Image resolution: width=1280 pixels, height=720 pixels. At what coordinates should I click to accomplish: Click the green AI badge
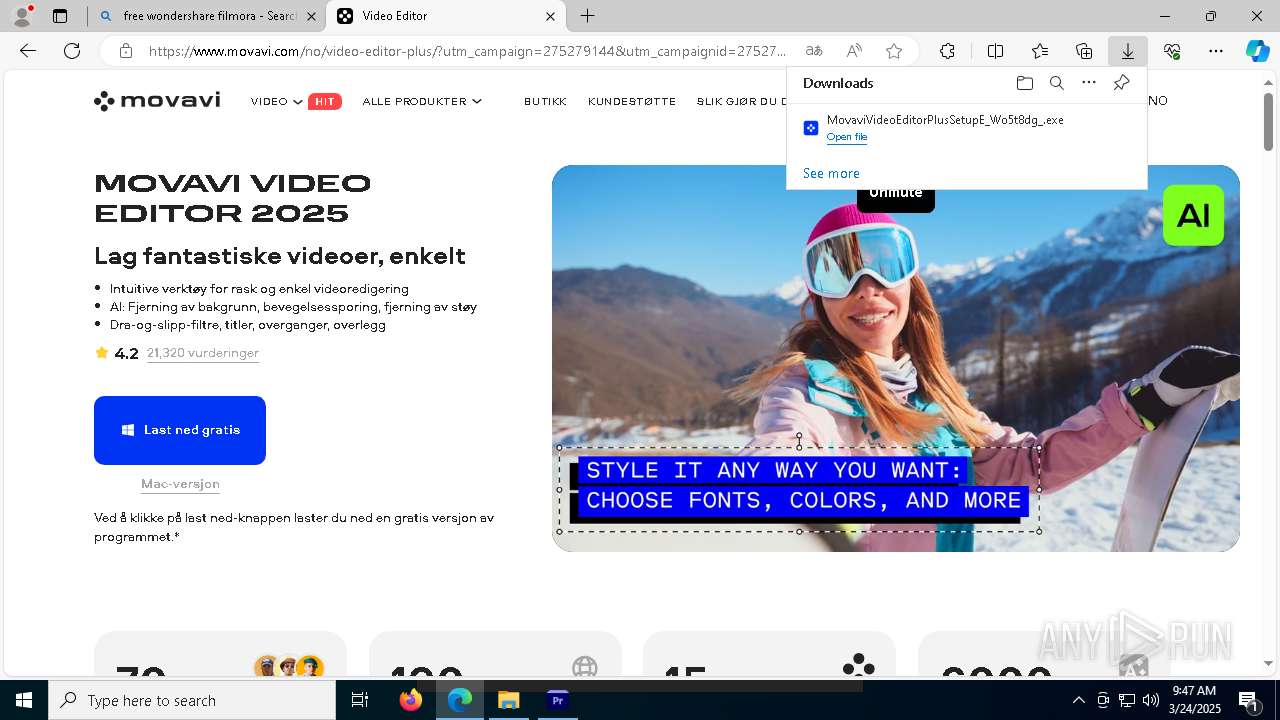tap(1193, 215)
